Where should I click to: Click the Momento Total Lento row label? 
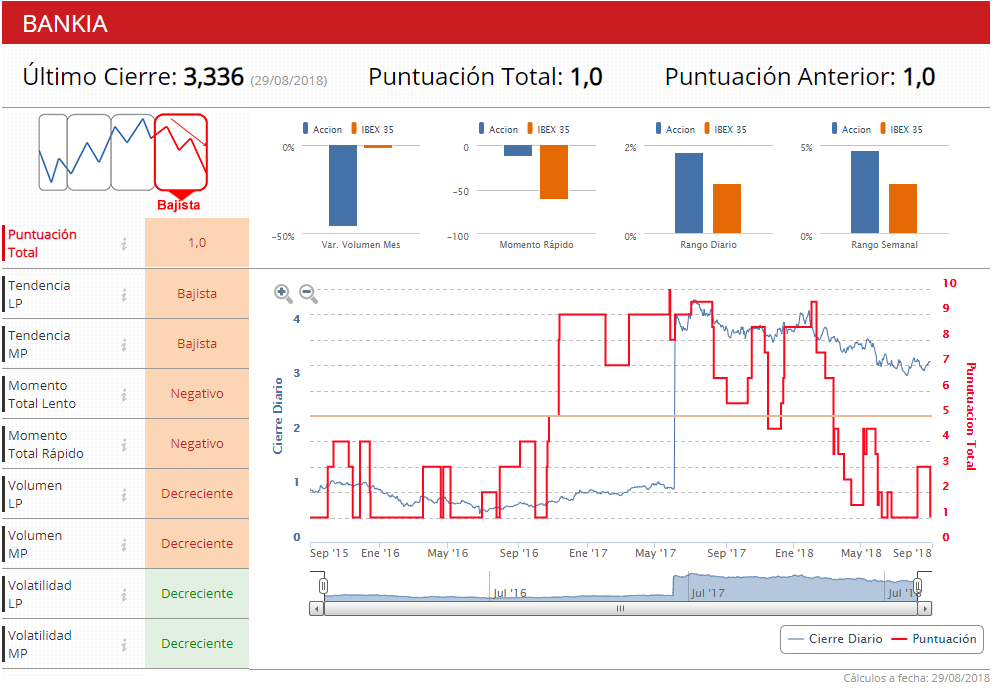(x=42, y=394)
